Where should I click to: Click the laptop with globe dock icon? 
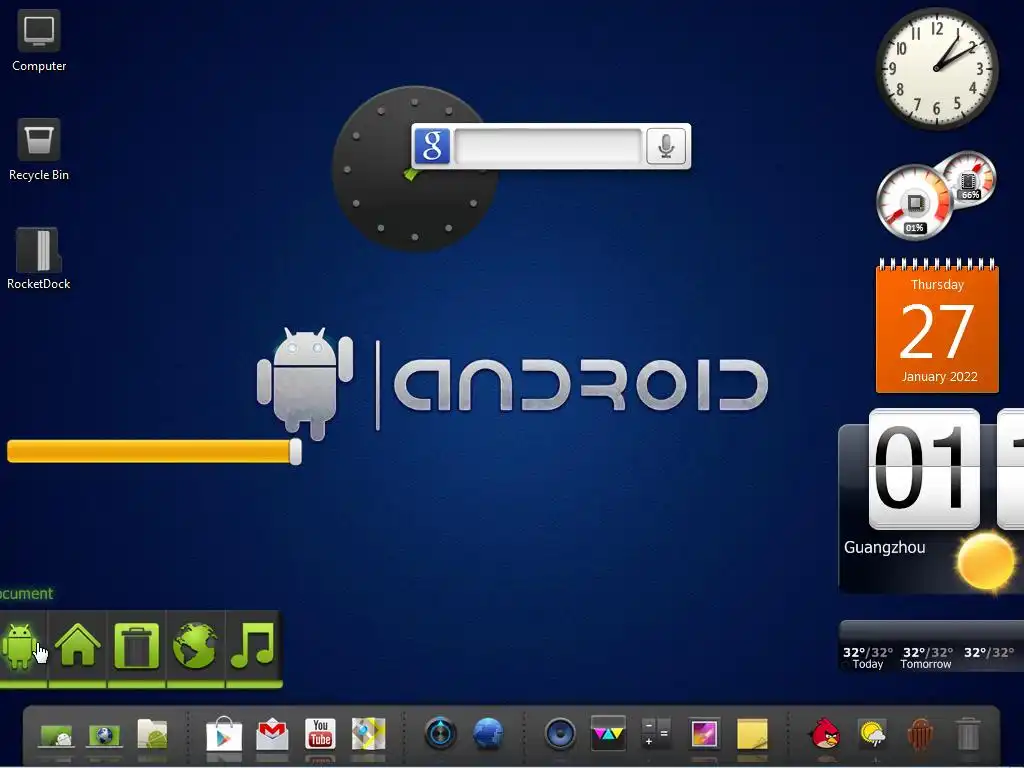[104, 735]
